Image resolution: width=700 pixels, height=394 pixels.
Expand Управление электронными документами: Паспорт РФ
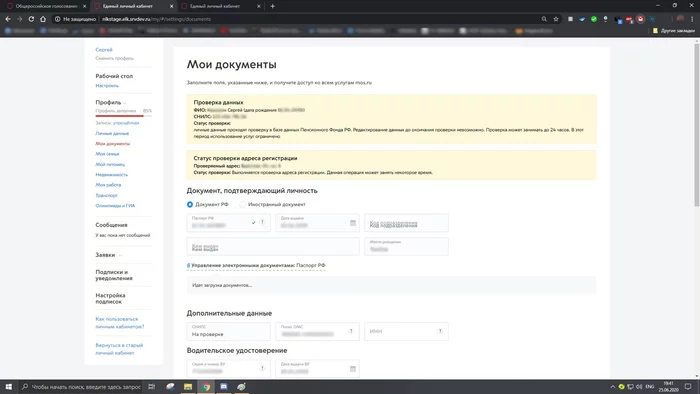256,265
